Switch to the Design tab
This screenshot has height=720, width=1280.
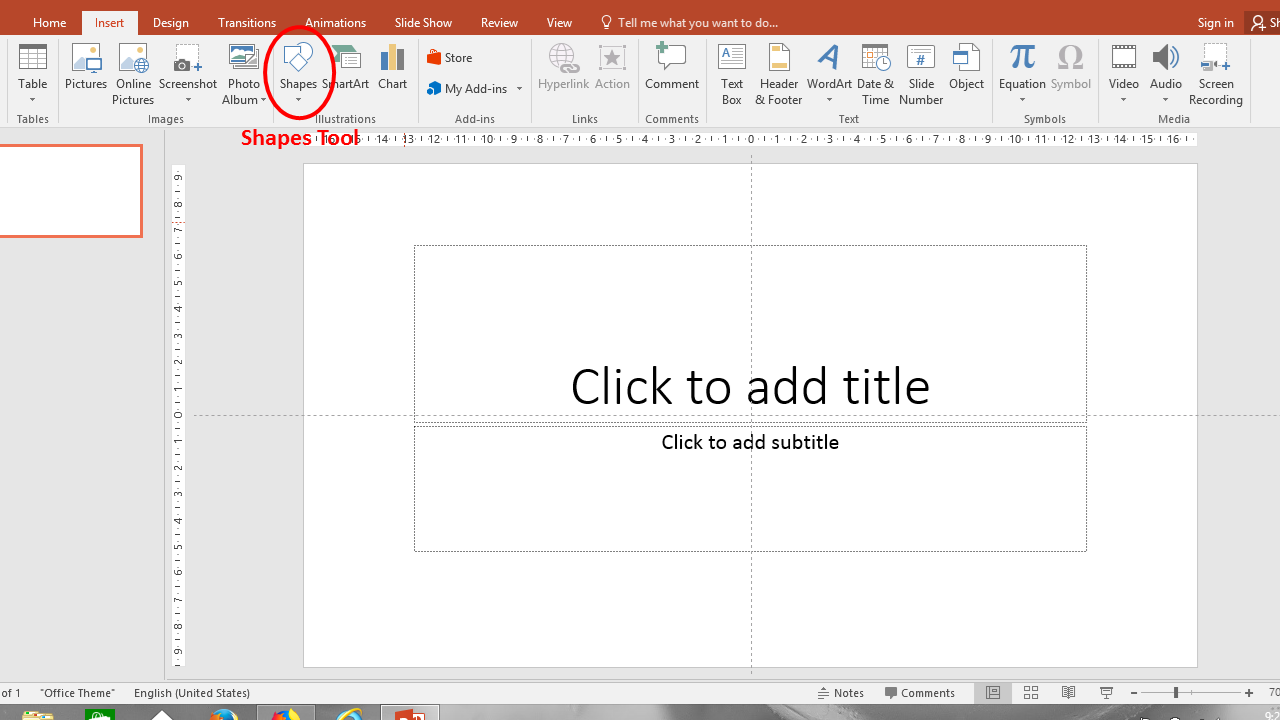[x=170, y=22]
